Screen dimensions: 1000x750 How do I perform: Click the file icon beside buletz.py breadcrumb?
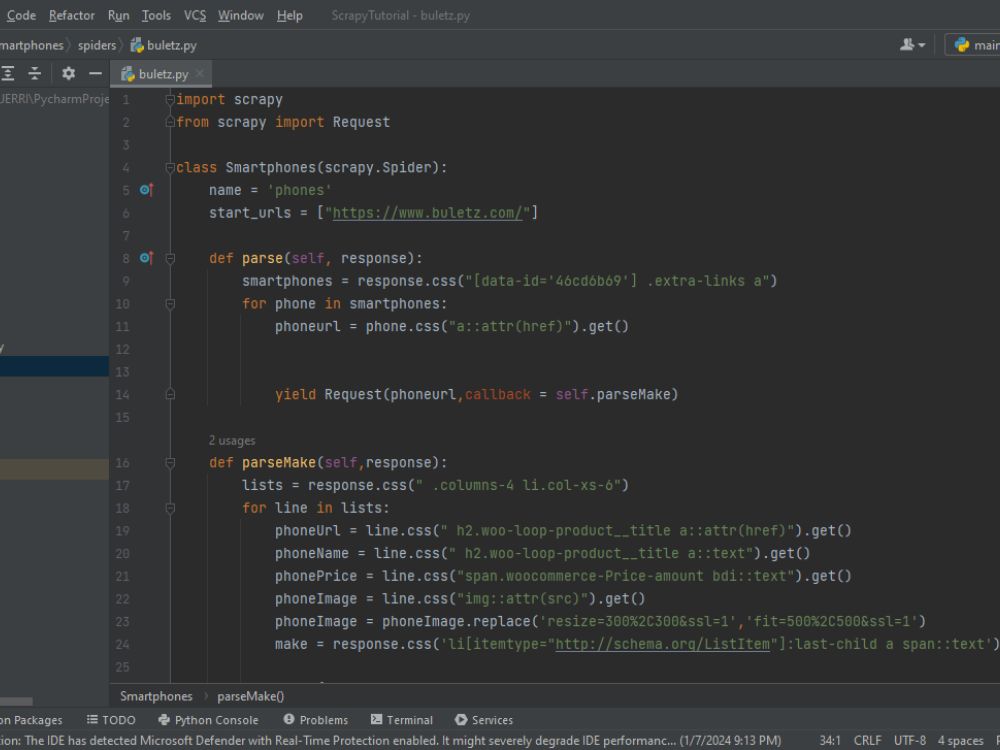pyautogui.click(x=136, y=45)
